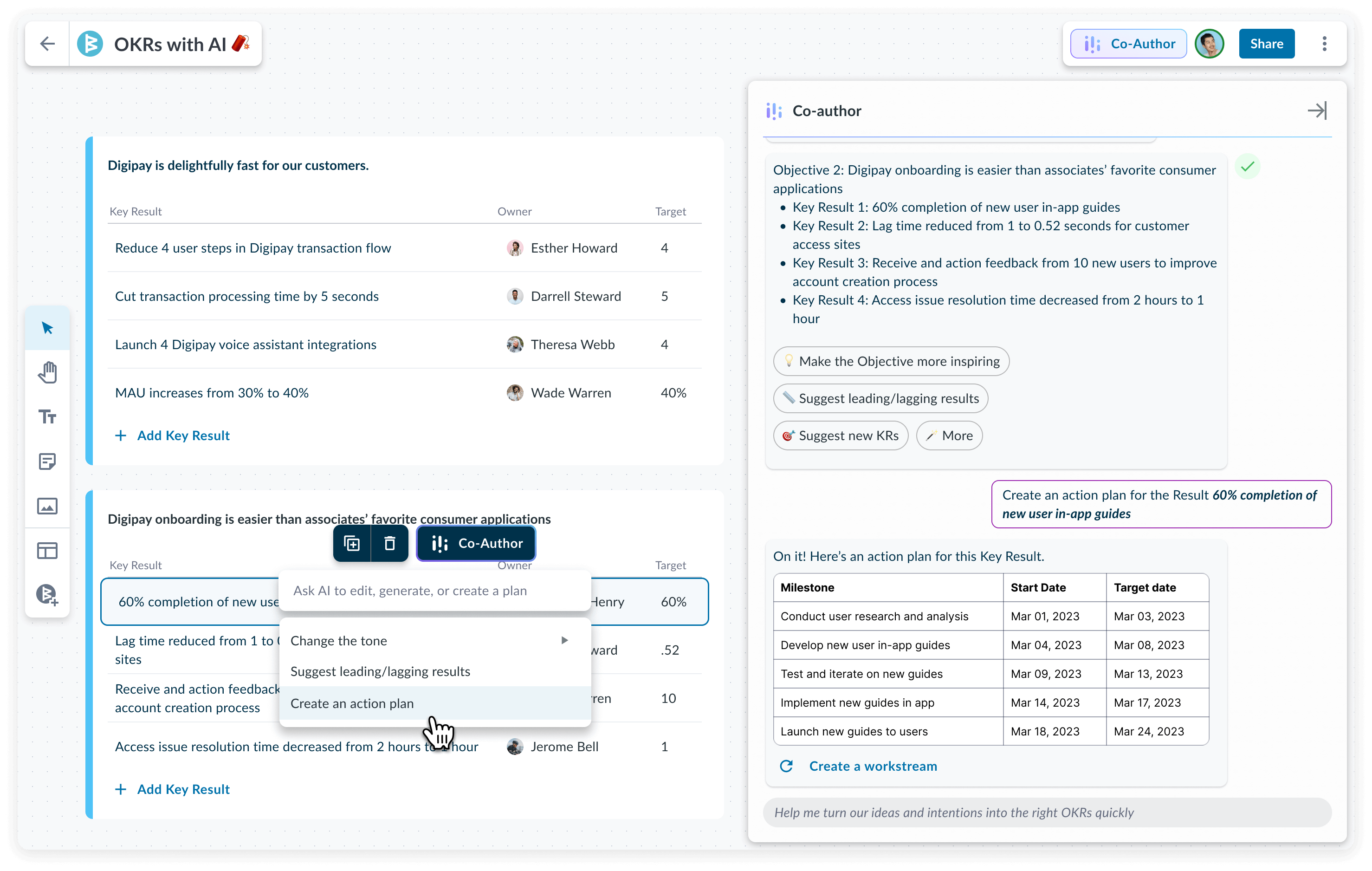Select the pointer cursor tool
This screenshot has width=1372, height=871.
click(47, 328)
